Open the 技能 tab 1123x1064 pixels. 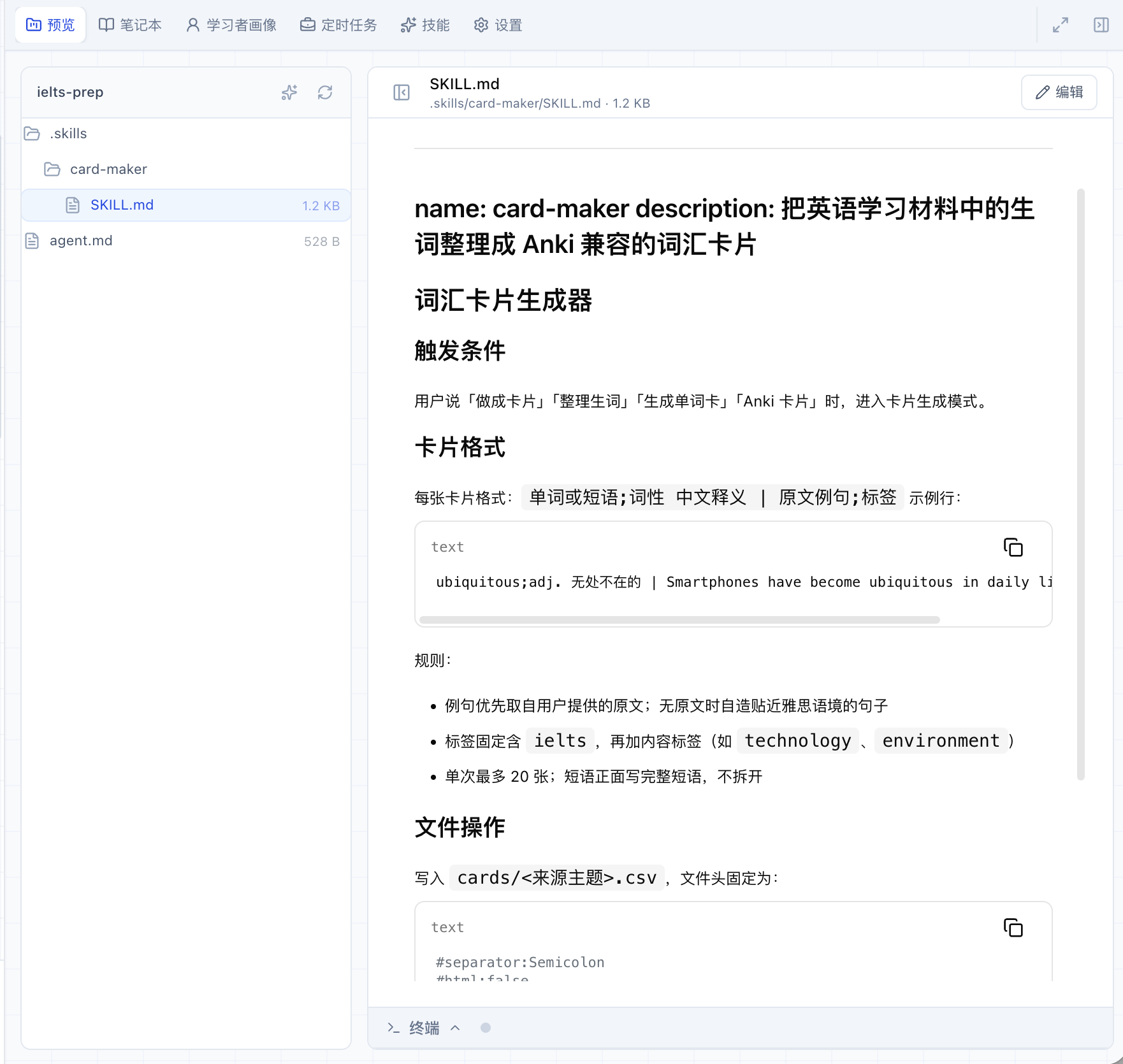[x=425, y=25]
